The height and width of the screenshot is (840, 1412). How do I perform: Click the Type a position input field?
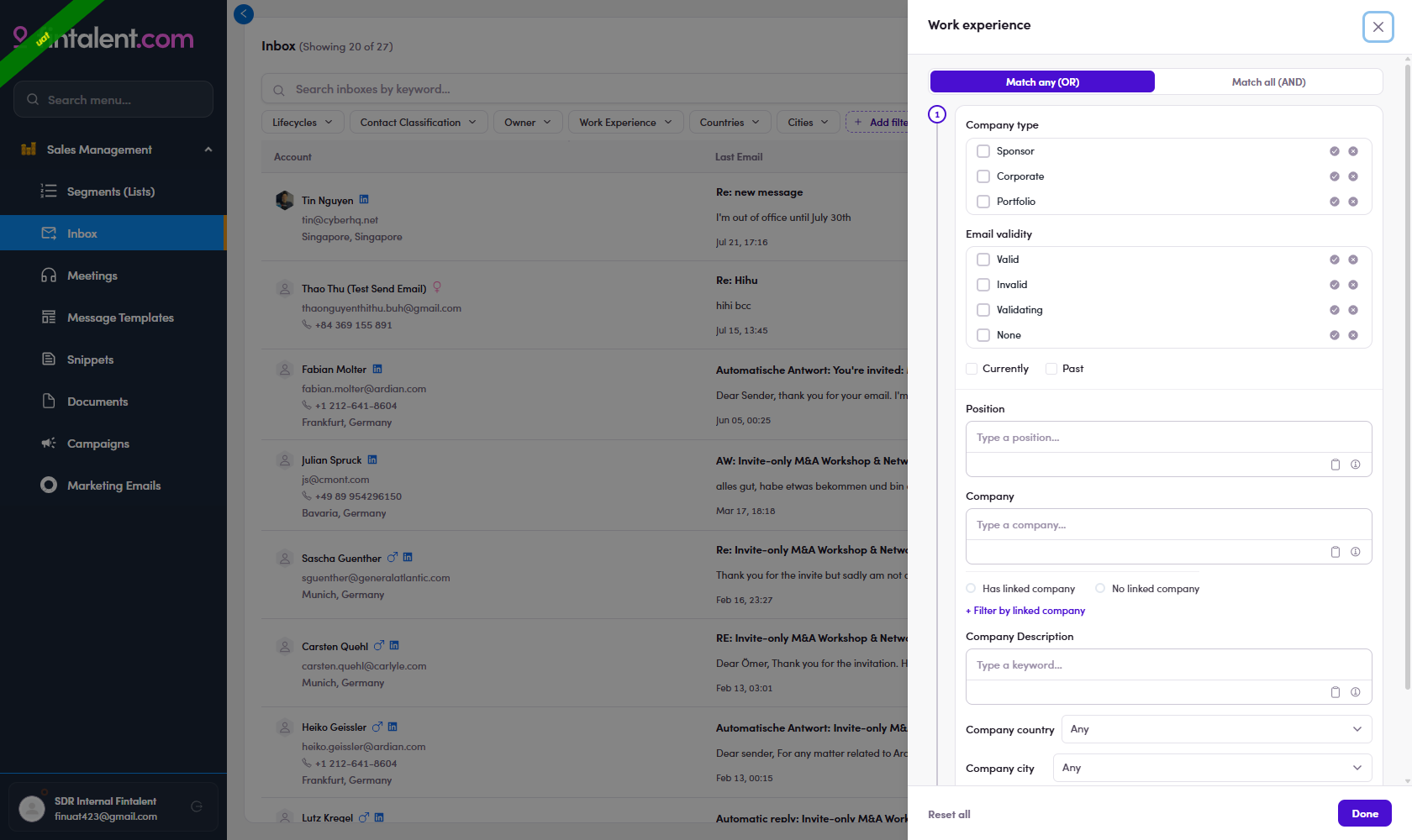point(1168,438)
